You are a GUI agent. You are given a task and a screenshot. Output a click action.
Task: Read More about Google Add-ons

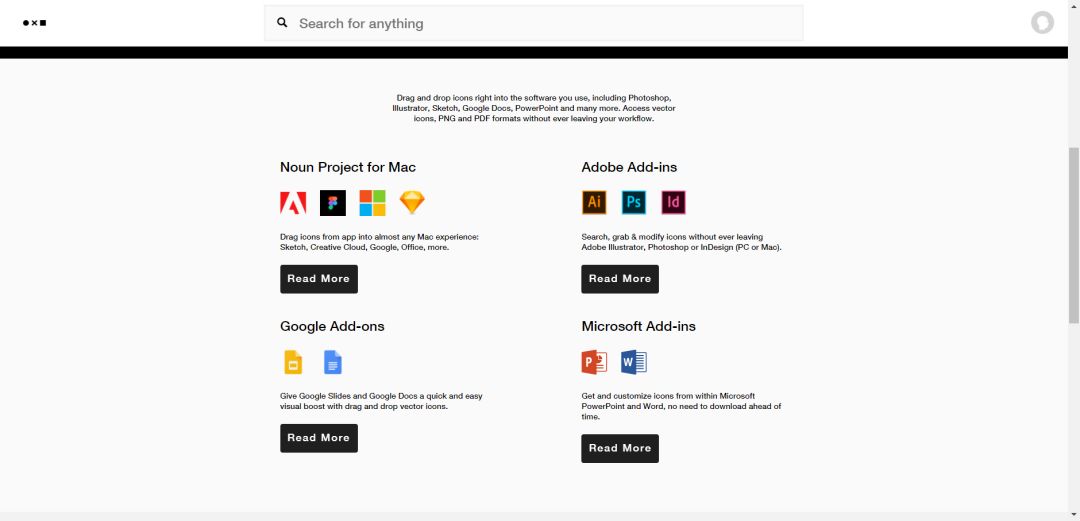coord(318,438)
